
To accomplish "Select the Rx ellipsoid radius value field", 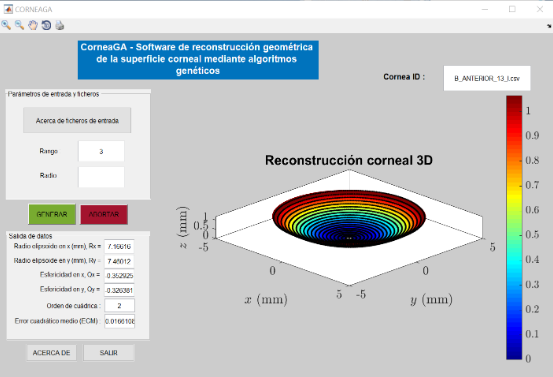I will coord(119,247).
